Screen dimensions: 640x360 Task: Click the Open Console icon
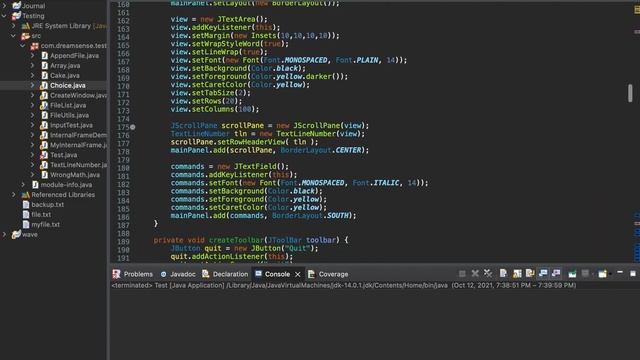[x=602, y=274]
